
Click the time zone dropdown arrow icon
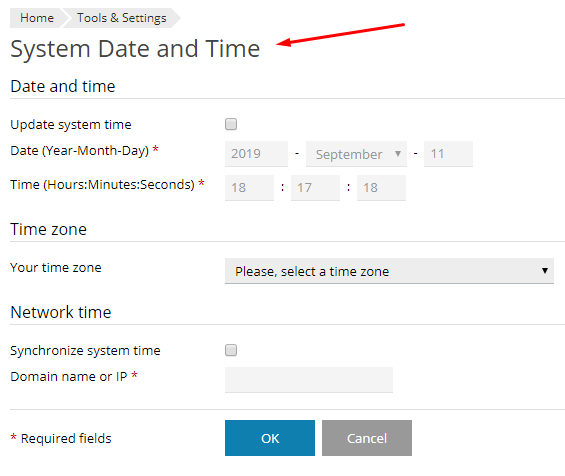545,271
